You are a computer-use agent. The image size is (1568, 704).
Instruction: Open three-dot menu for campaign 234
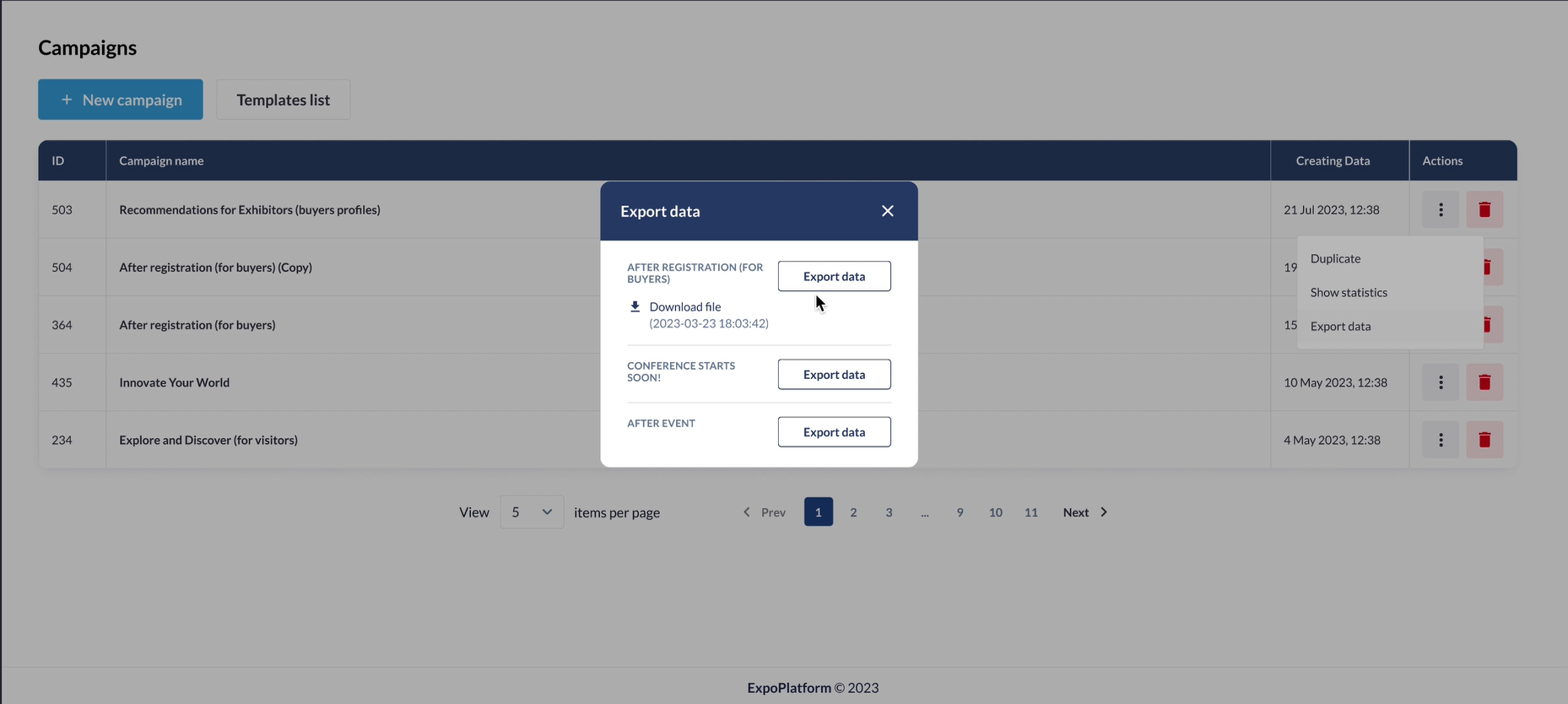pyautogui.click(x=1440, y=440)
